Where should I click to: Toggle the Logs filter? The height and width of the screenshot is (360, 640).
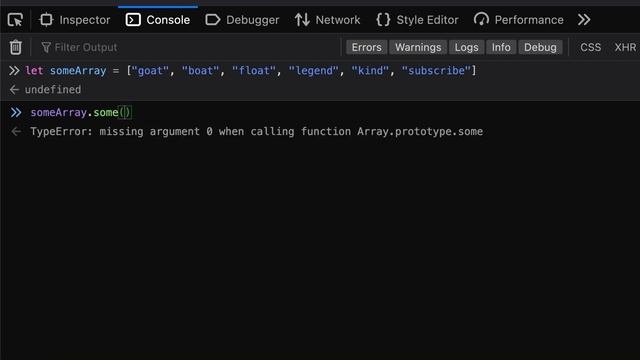[467, 47]
